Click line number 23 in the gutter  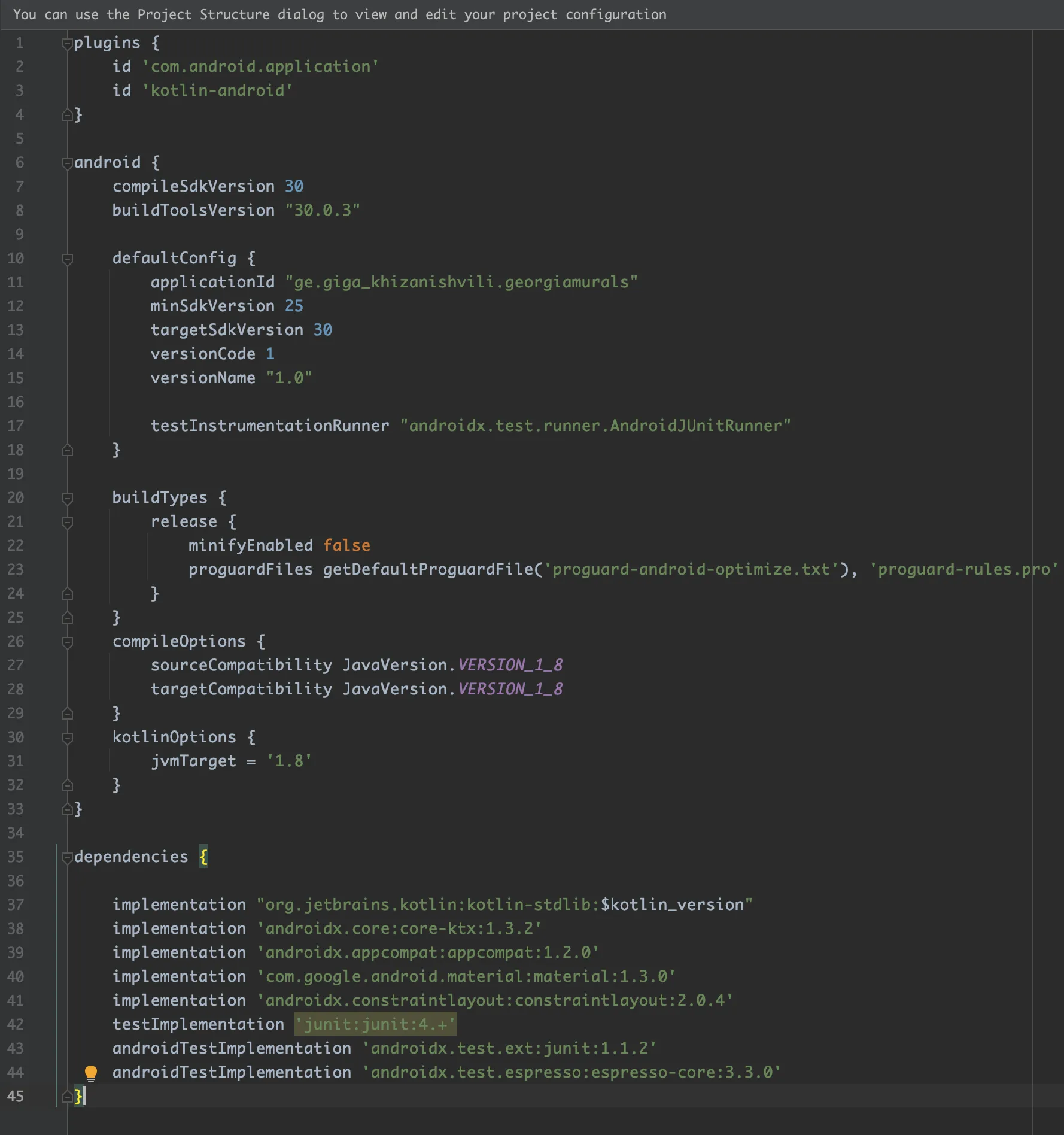[x=16, y=569]
